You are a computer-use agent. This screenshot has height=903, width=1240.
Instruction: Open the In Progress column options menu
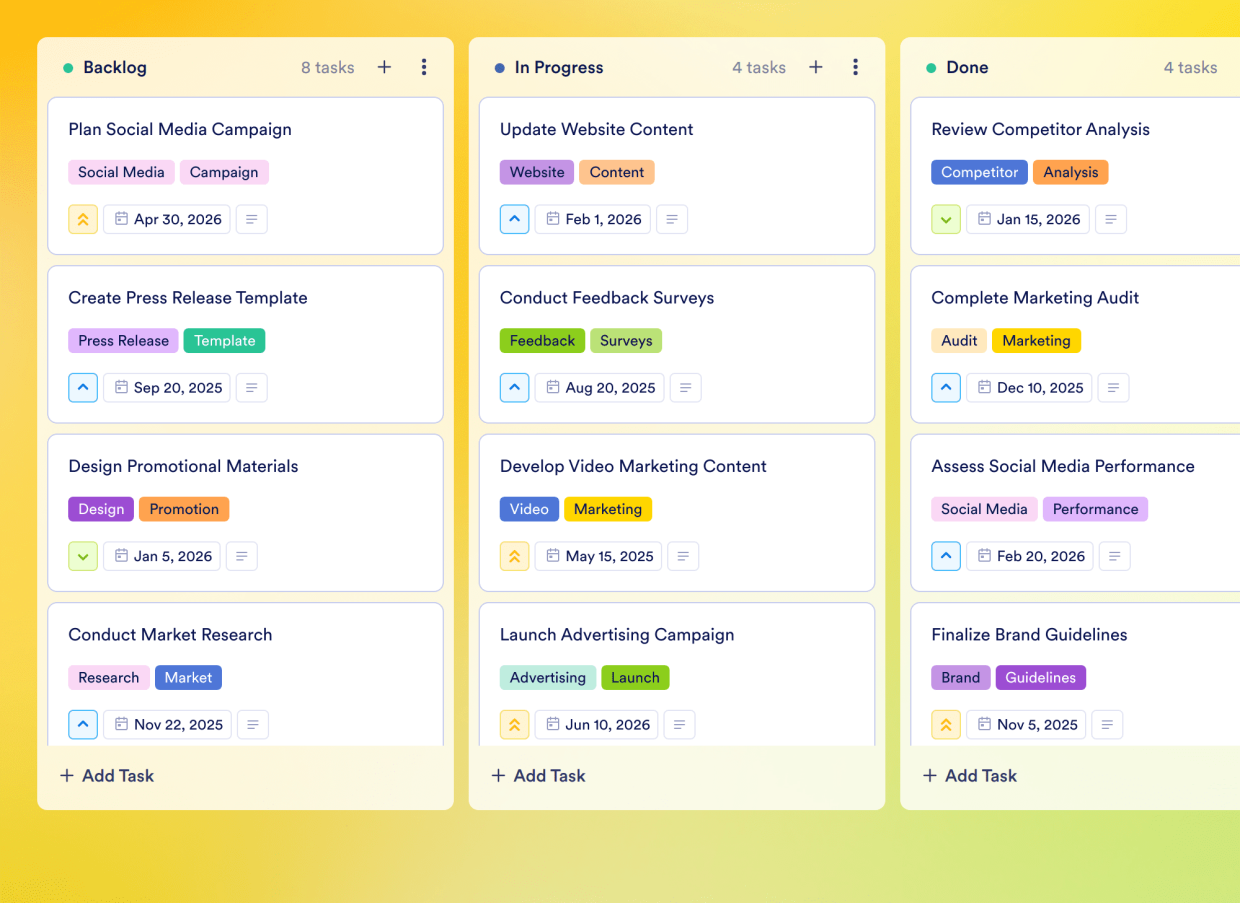855,67
